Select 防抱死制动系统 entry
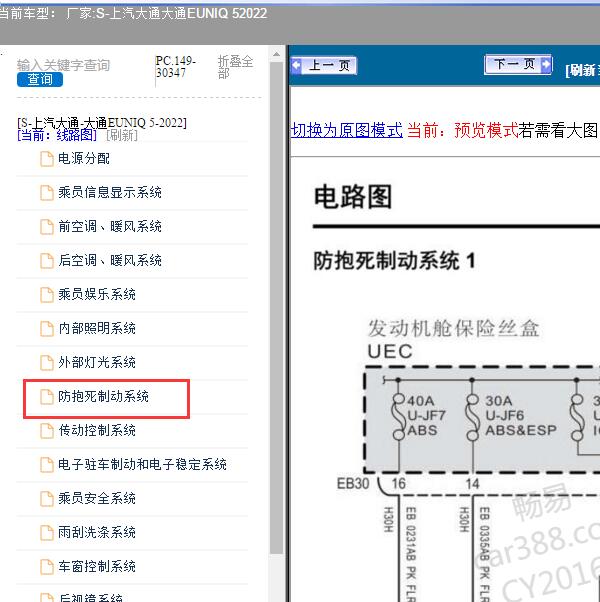The width and height of the screenshot is (600, 602). click(x=103, y=396)
